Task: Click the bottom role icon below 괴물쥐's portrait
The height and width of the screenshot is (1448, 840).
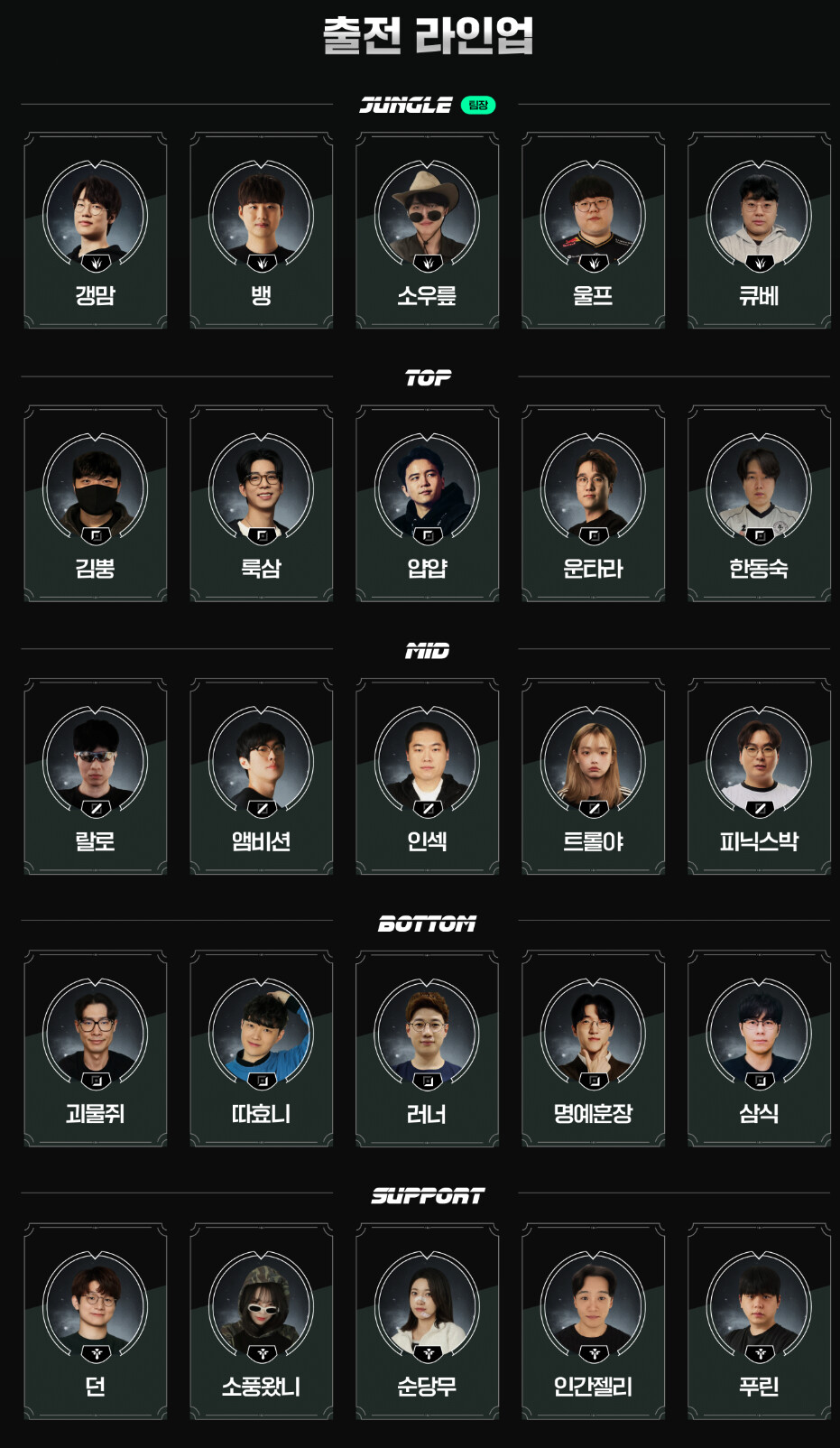Action: pos(96,1081)
